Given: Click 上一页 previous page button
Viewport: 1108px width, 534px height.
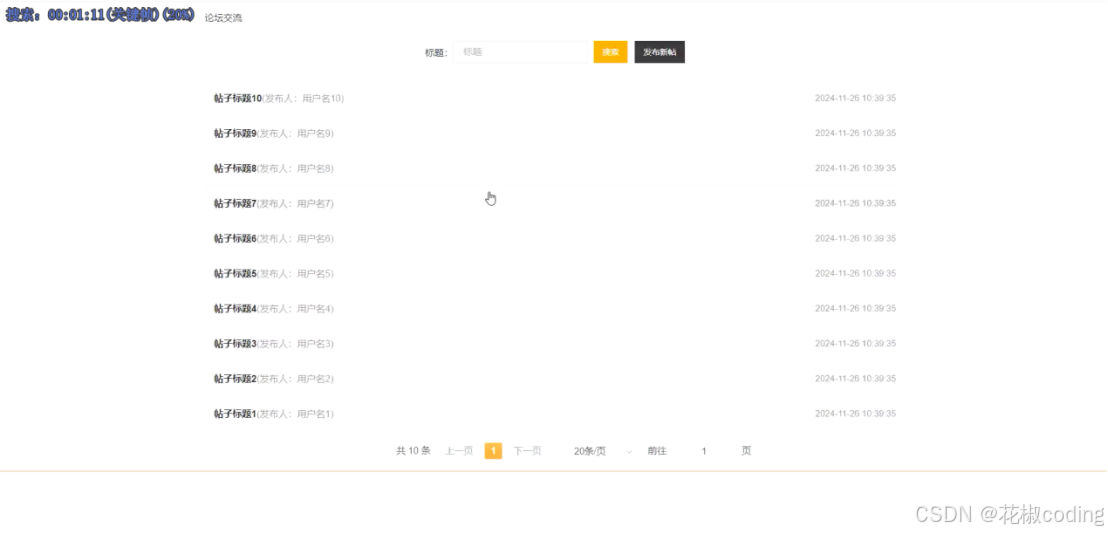Looking at the screenshot, I should 459,451.
